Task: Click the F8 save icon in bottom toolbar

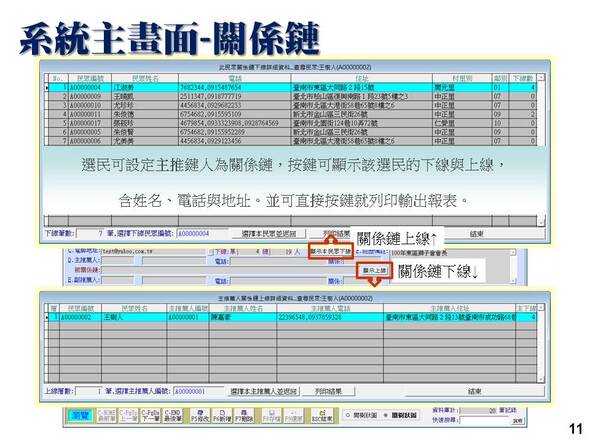Action: (x=271, y=415)
